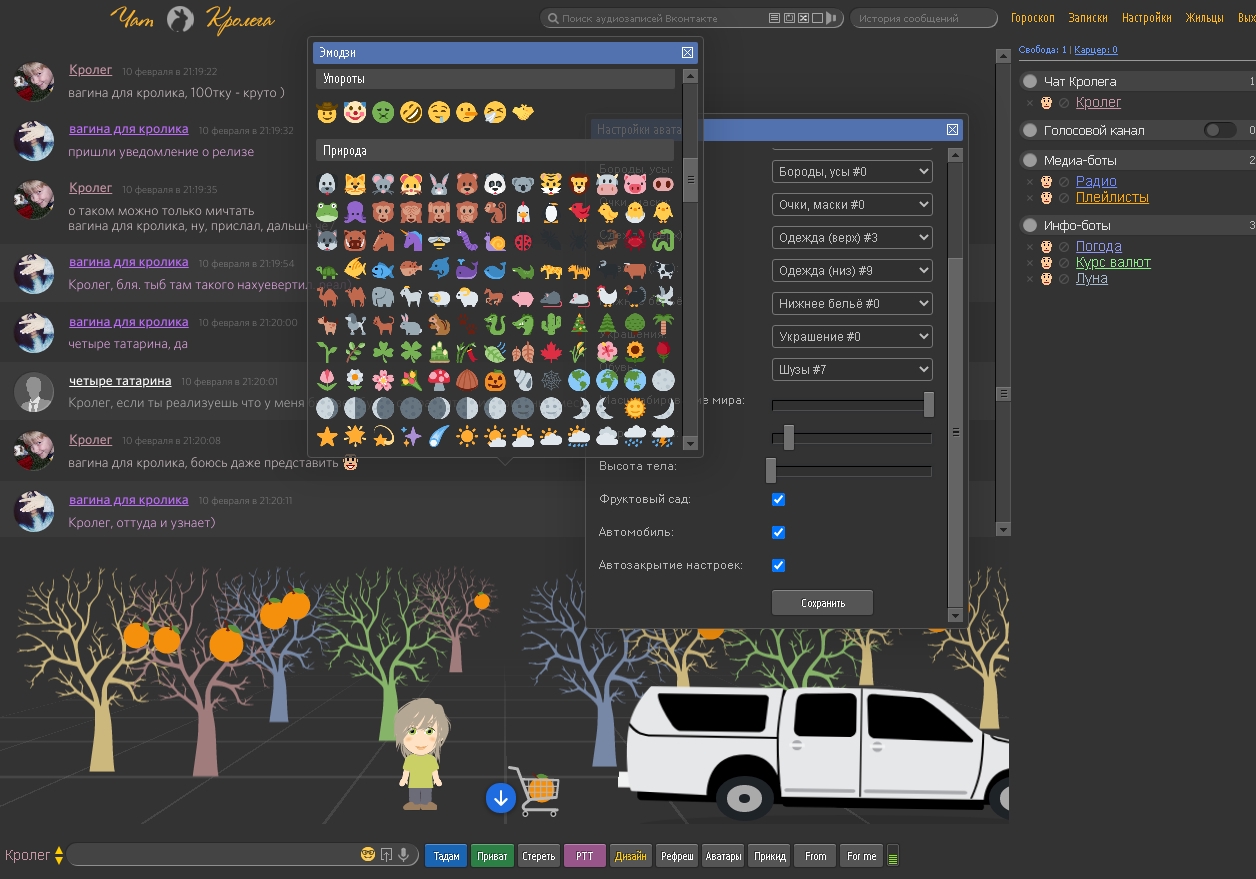The width and height of the screenshot is (1256, 879).
Task: Open the Одежда (низ) #9 dropdown
Action: [x=852, y=271]
